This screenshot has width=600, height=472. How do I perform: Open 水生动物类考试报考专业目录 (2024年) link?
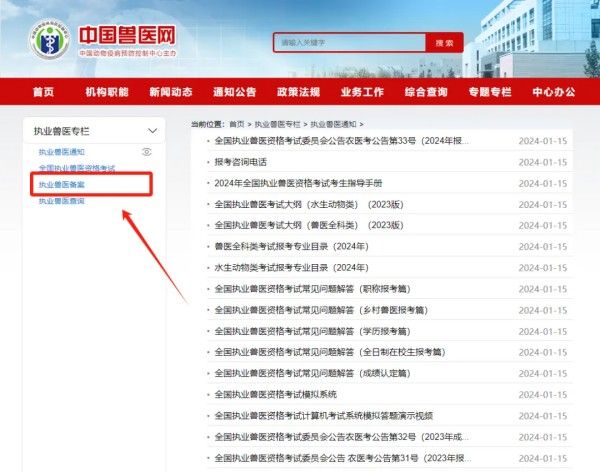pyautogui.click(x=285, y=268)
